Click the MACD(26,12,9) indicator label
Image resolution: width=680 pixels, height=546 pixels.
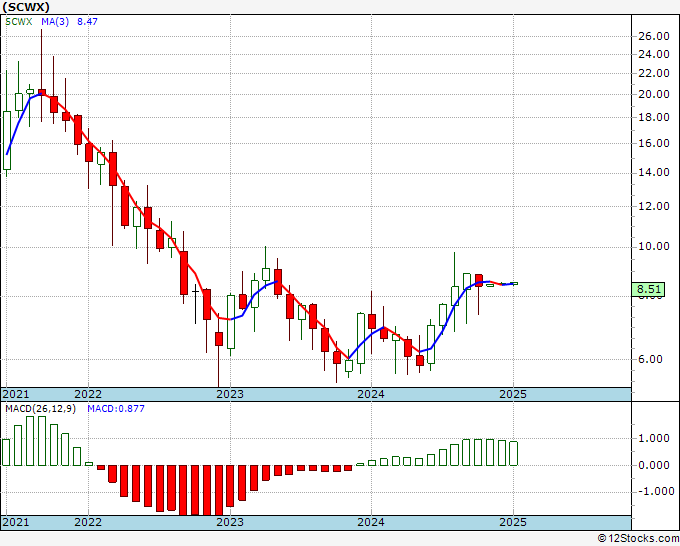[40, 409]
